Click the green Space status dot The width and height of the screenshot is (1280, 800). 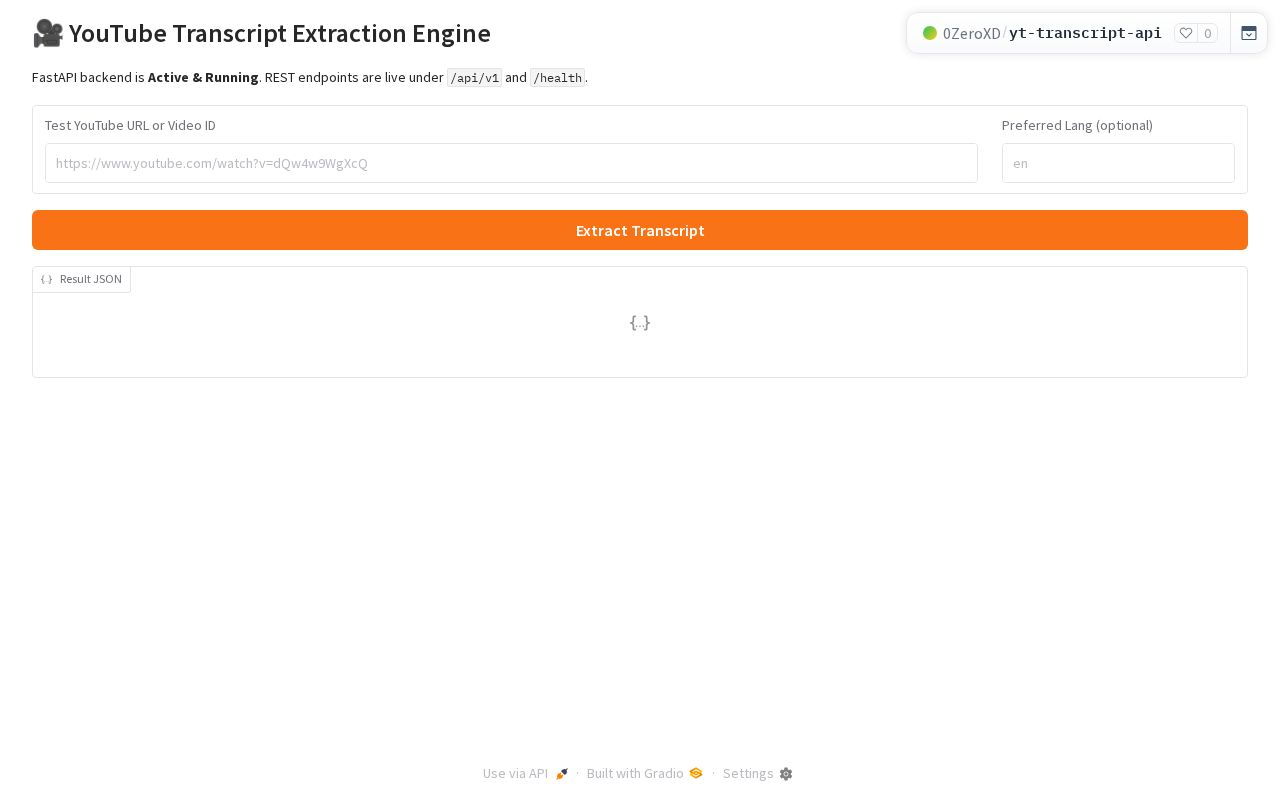tap(930, 33)
